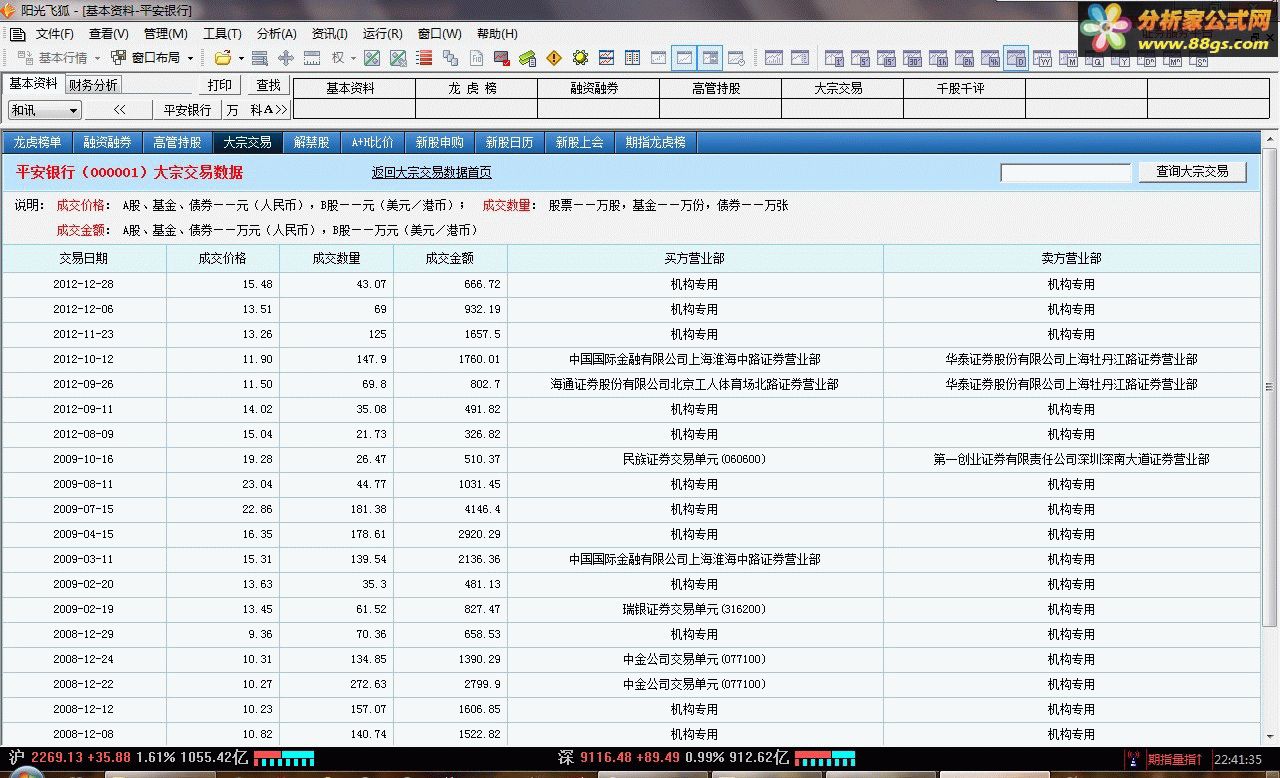Image resolution: width=1280 pixels, height=778 pixels.
Task: Switch to the 解禁股 tab
Action: pos(311,142)
